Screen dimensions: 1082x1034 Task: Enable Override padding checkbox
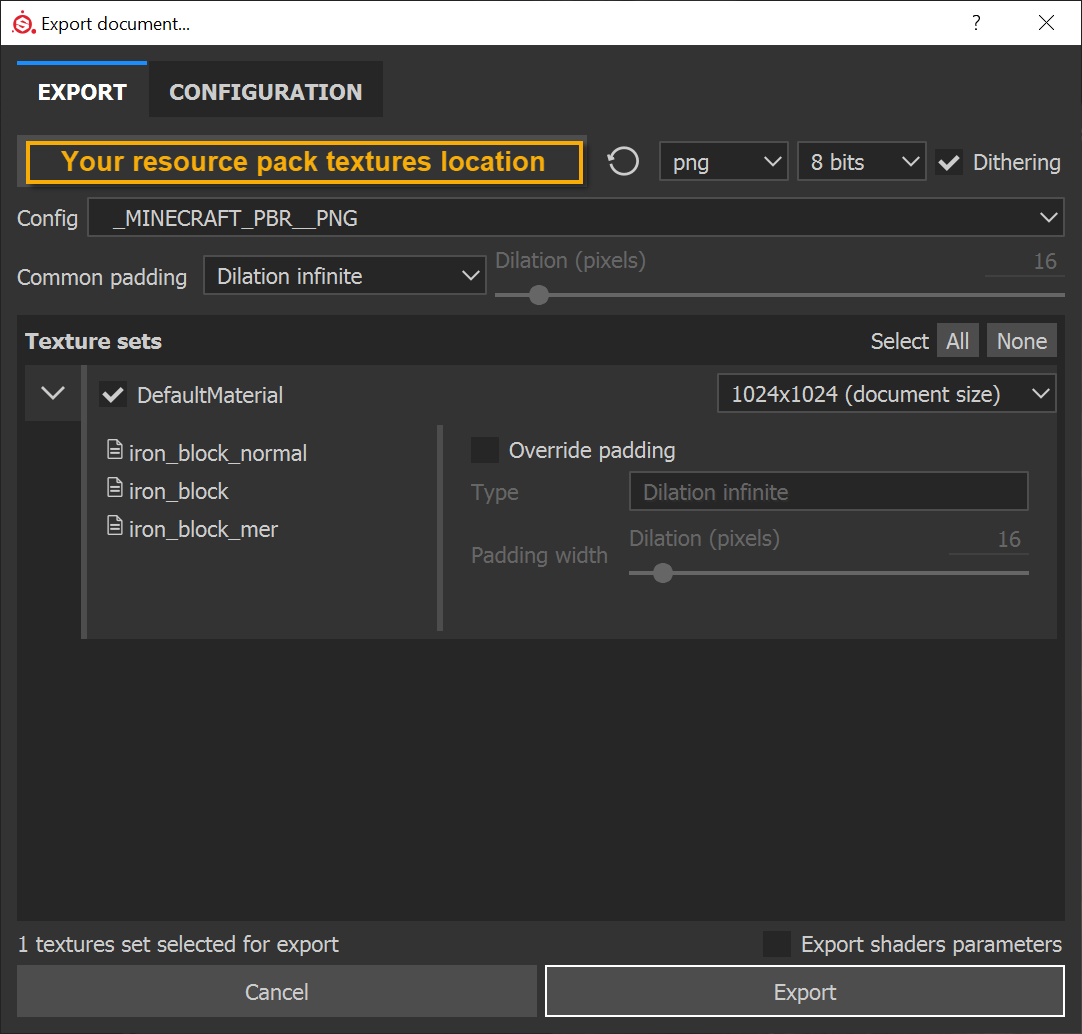485,450
